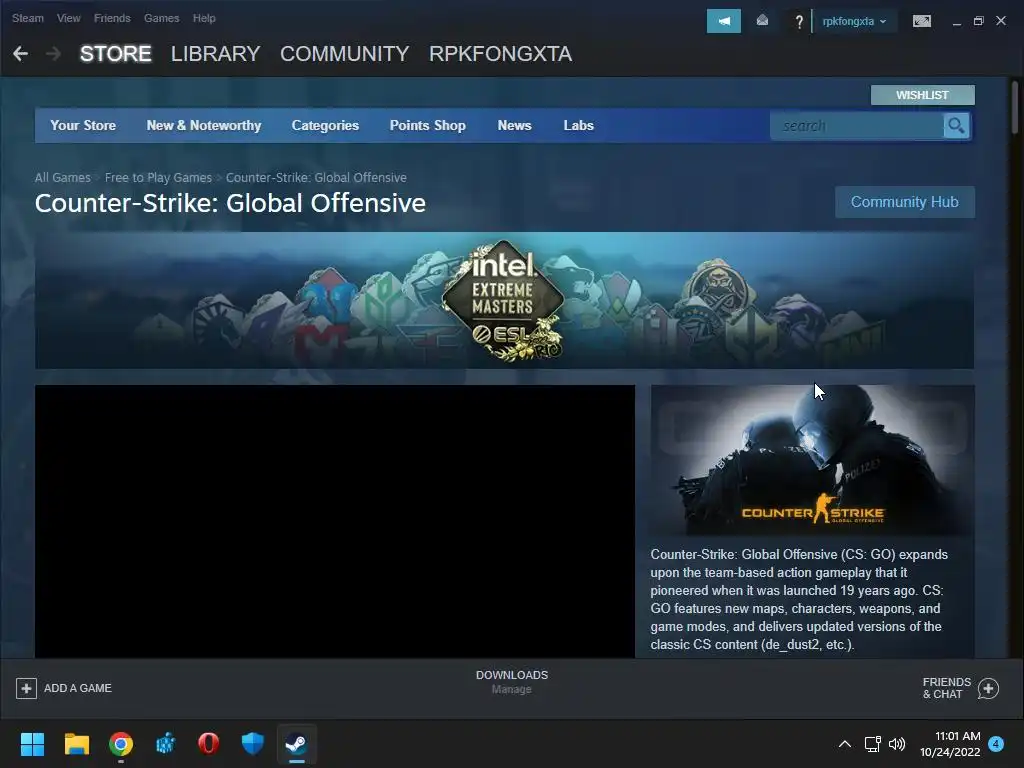Switch to the STORE tab
The image size is (1024, 768).
click(116, 54)
